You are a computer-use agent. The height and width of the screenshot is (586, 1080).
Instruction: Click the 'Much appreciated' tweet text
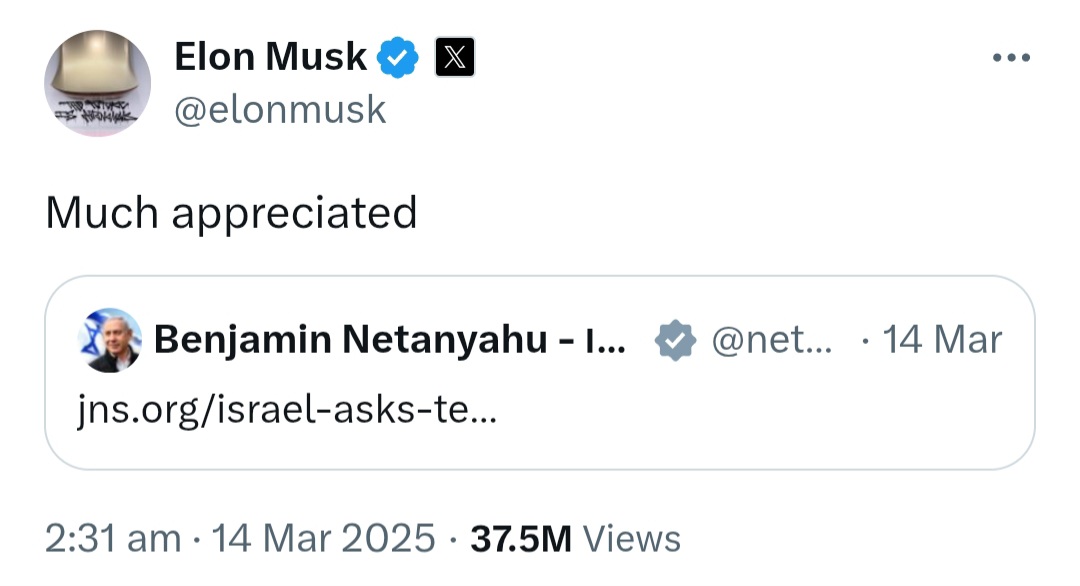pyautogui.click(x=231, y=212)
